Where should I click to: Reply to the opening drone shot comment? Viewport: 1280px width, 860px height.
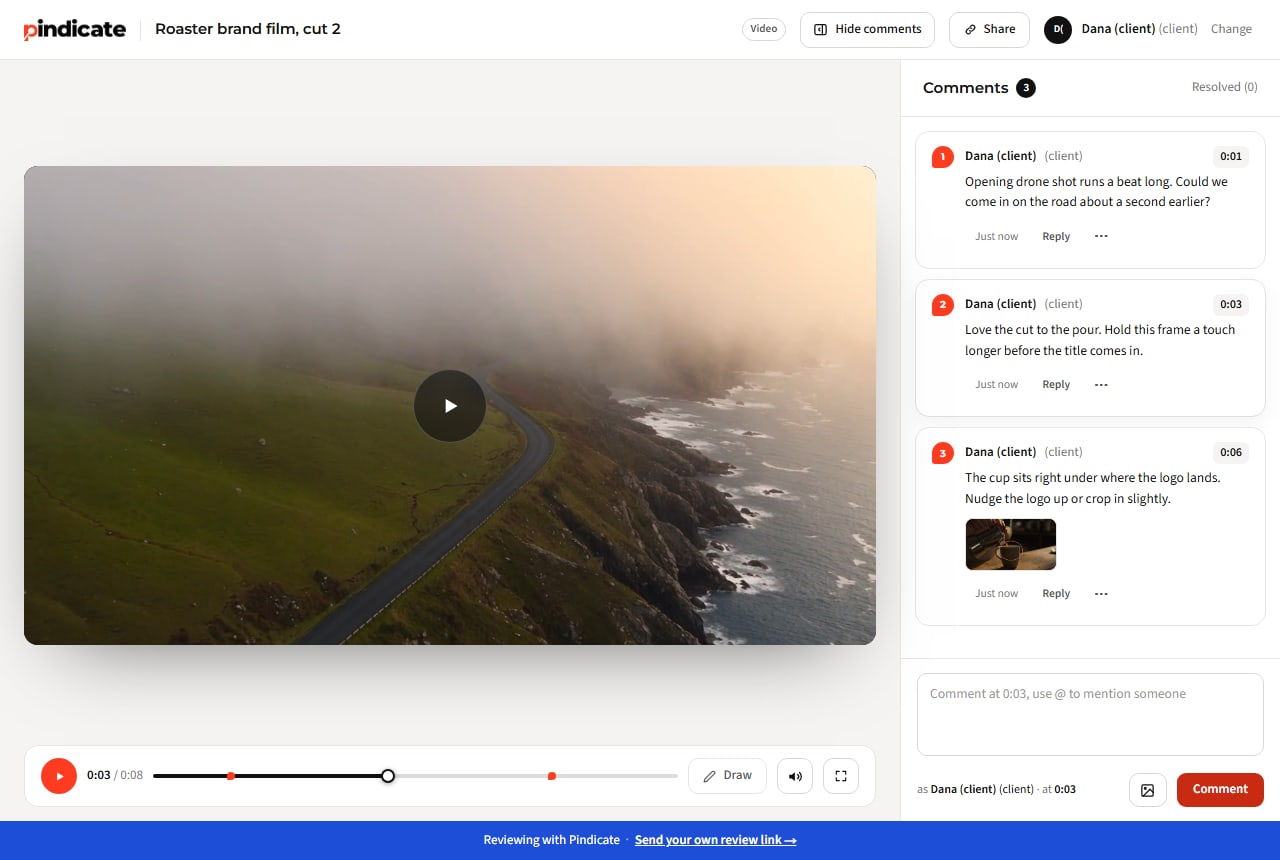pyautogui.click(x=1056, y=237)
